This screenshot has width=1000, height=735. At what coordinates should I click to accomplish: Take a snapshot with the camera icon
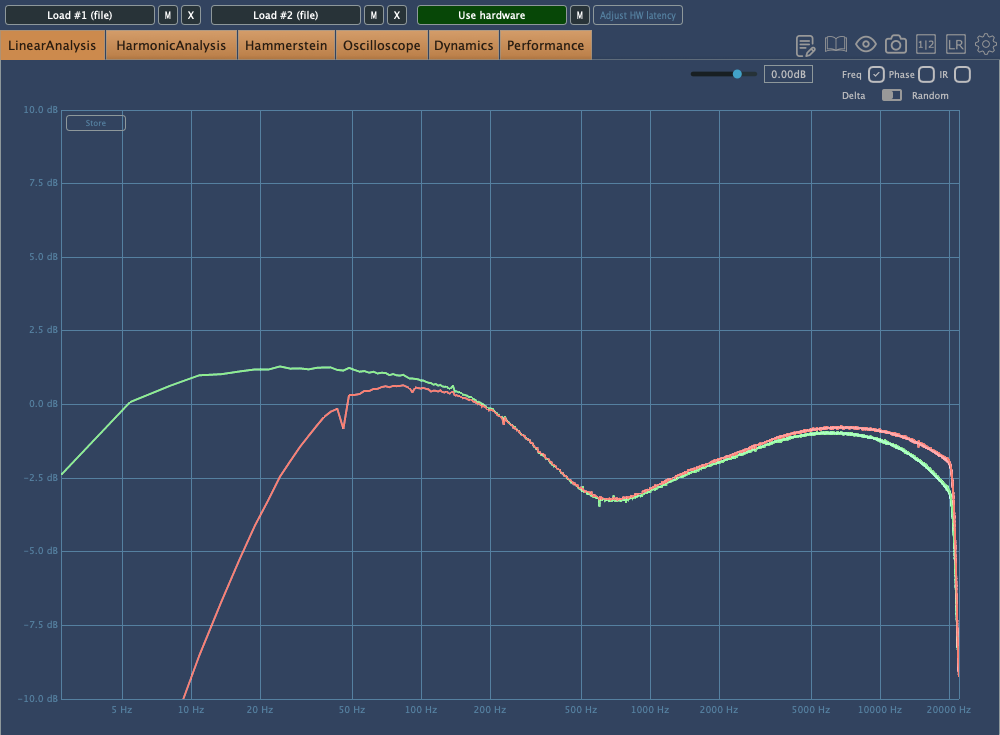[896, 45]
